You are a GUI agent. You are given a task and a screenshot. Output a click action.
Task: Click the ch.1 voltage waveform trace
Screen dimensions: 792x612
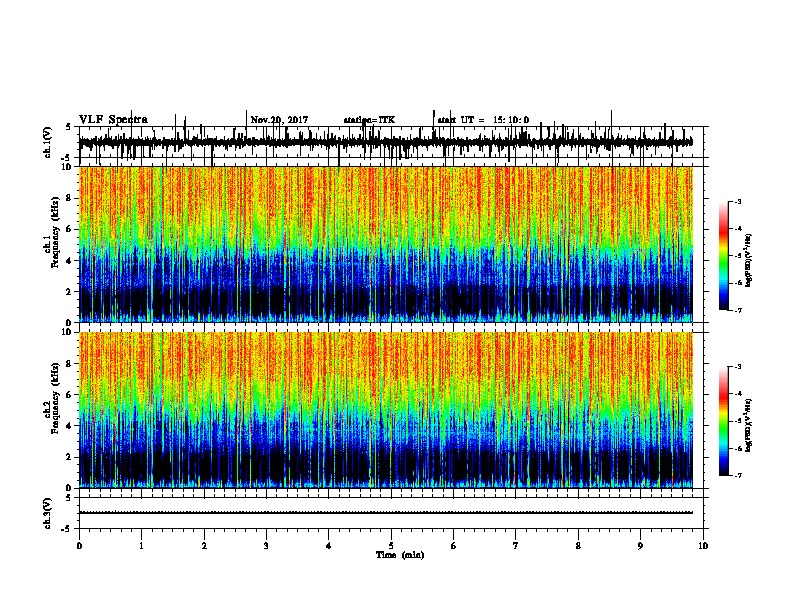pyautogui.click(x=385, y=142)
